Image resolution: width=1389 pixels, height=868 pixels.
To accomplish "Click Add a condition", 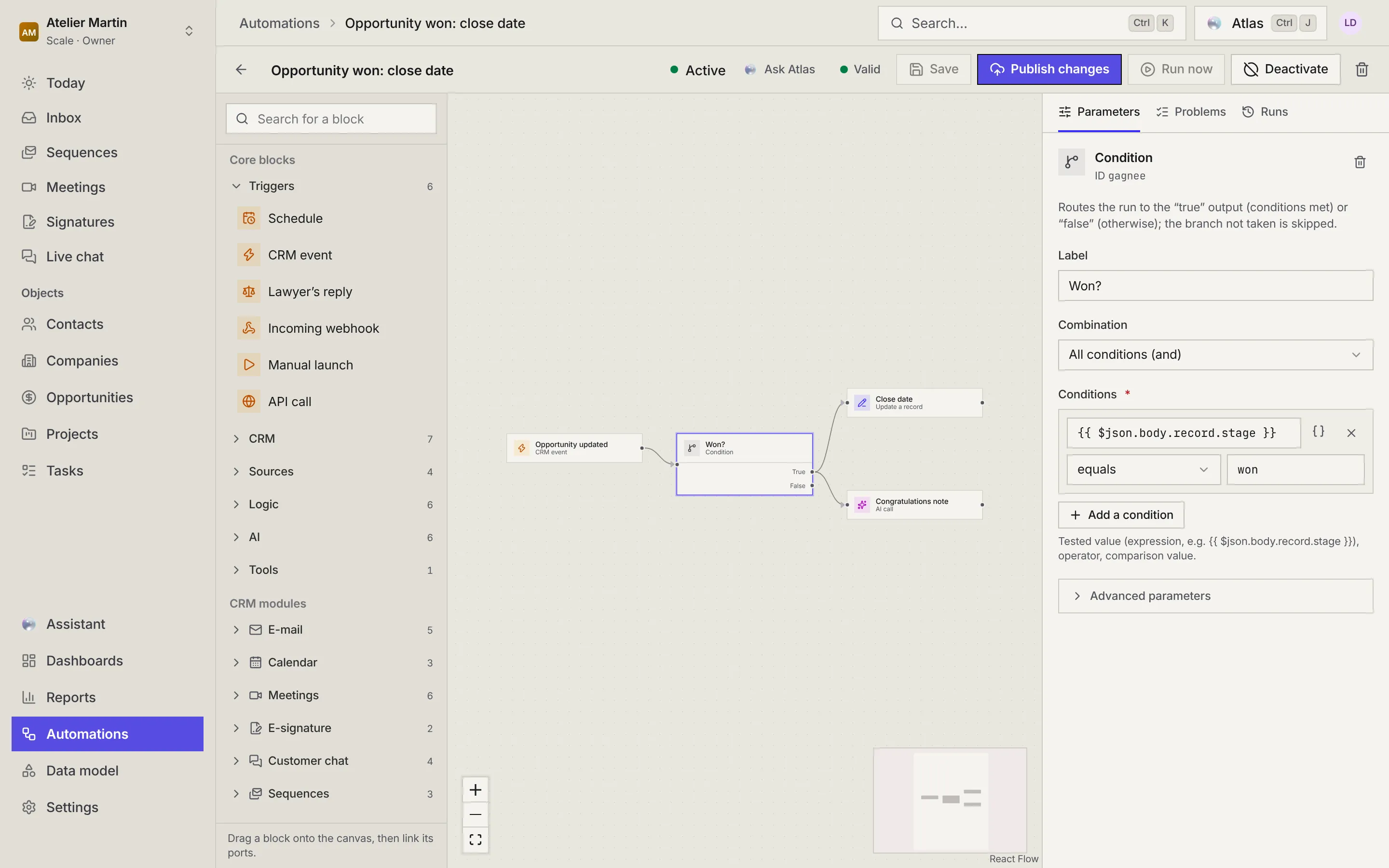I will [1121, 515].
